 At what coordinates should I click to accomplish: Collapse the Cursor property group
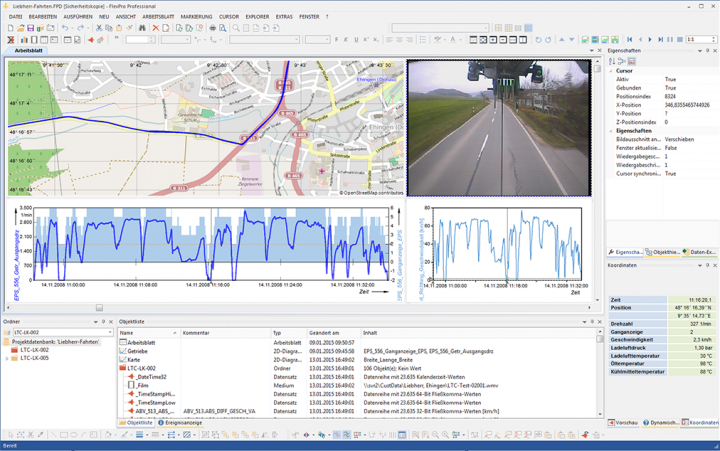pyautogui.click(x=611, y=71)
